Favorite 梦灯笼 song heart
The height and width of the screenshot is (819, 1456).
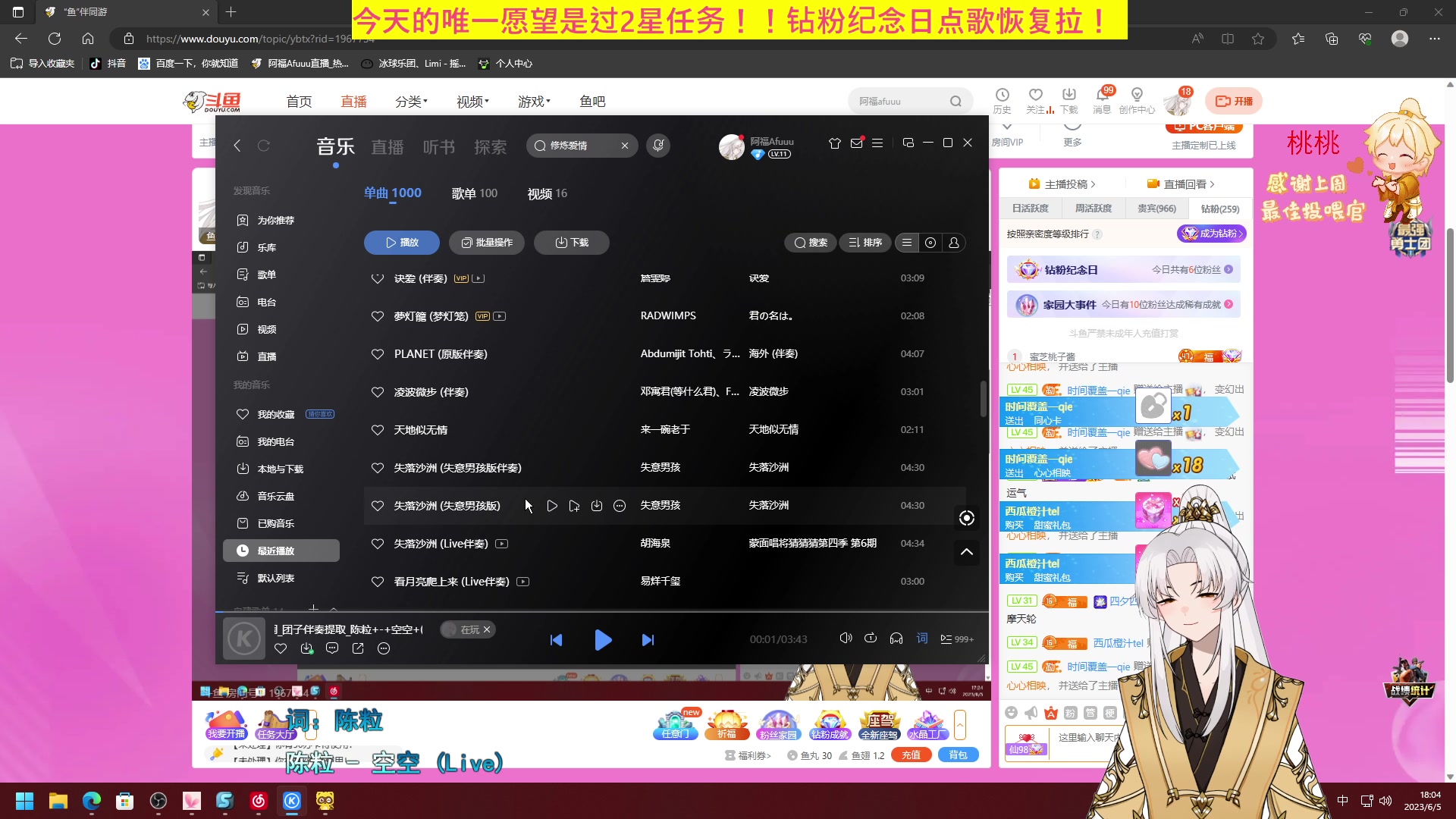pyautogui.click(x=378, y=316)
